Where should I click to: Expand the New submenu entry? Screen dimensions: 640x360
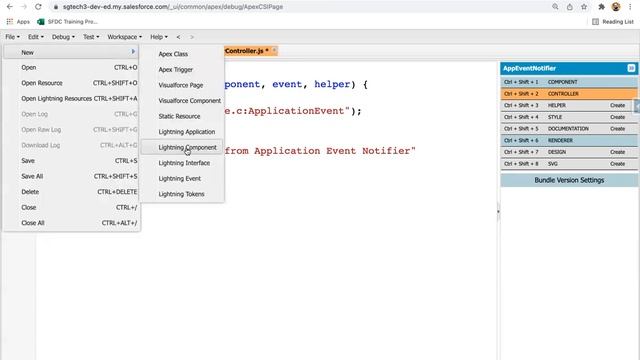[x=71, y=52]
